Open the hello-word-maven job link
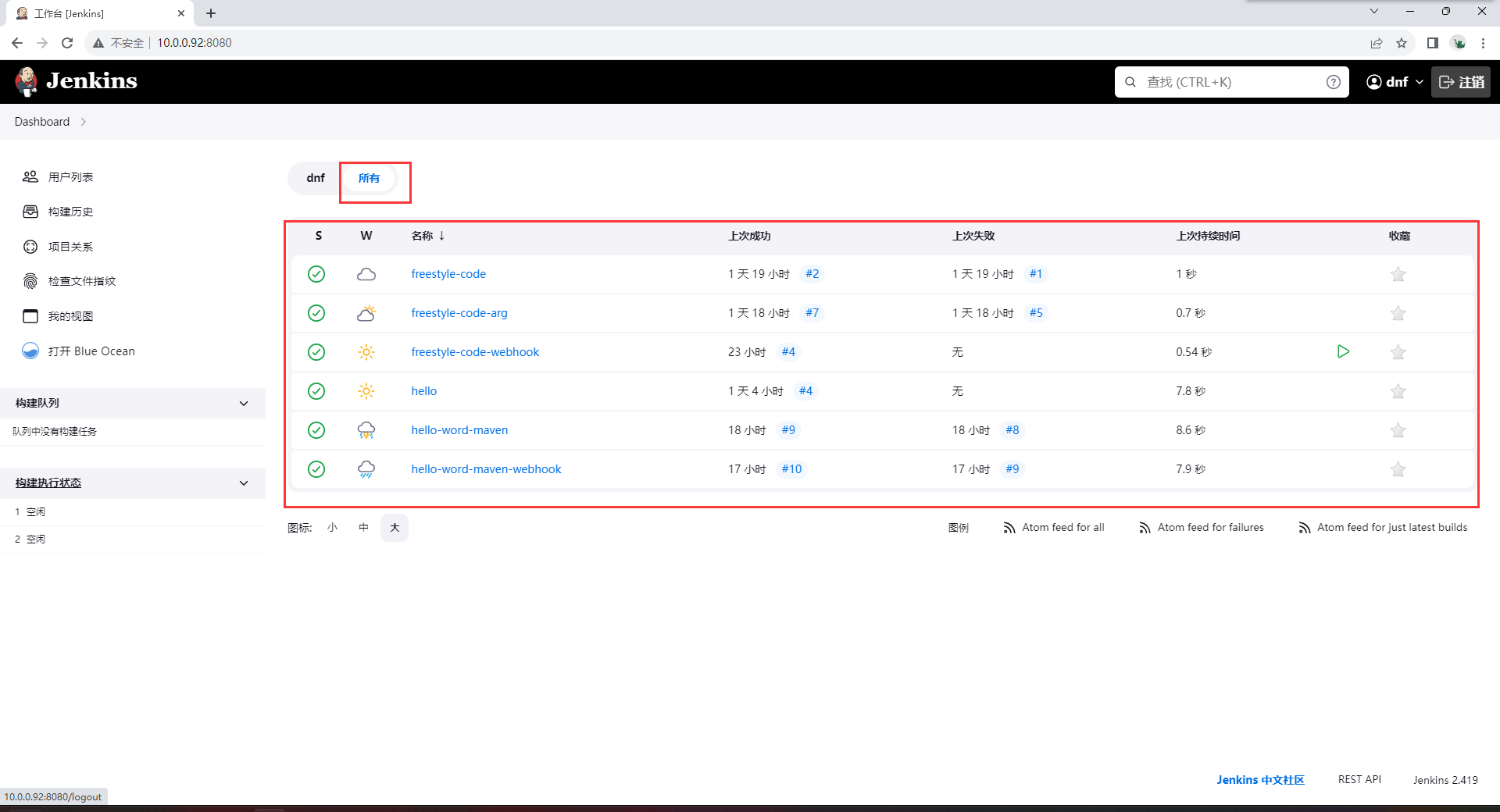Screen dimensions: 1500x812 click(459, 430)
